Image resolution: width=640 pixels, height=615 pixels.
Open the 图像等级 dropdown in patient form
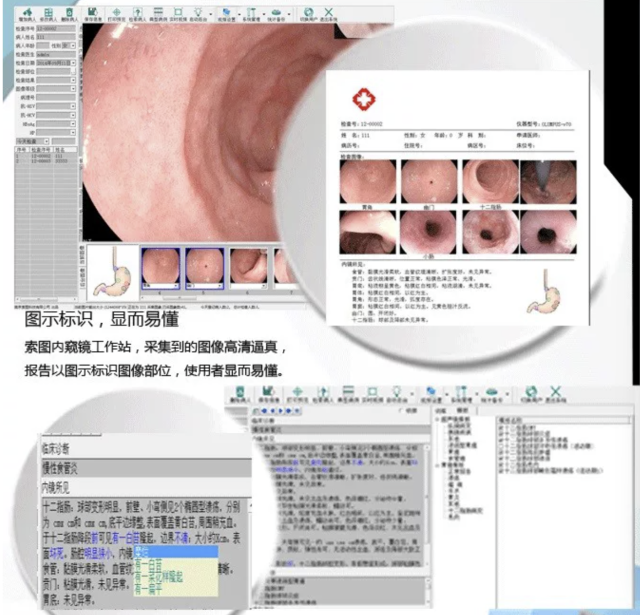73,89
